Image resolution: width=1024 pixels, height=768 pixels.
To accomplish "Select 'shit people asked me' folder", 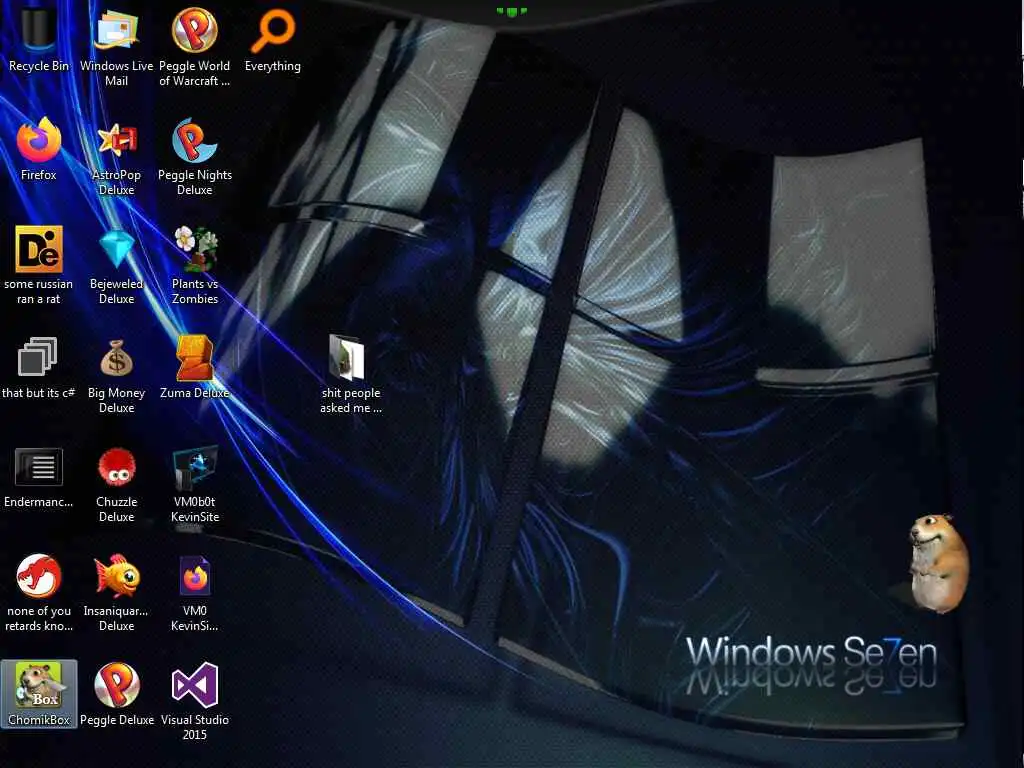I will point(348,358).
